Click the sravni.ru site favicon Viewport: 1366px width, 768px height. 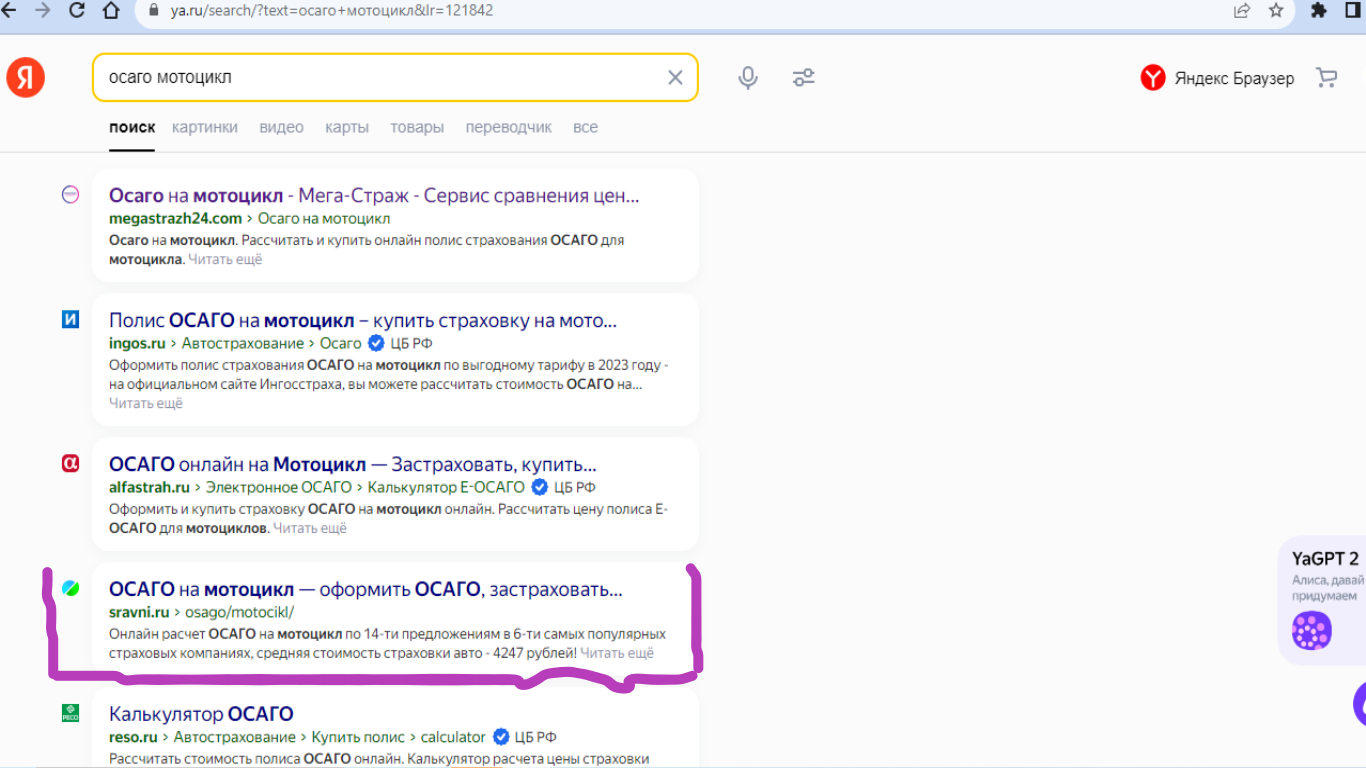click(x=70, y=588)
